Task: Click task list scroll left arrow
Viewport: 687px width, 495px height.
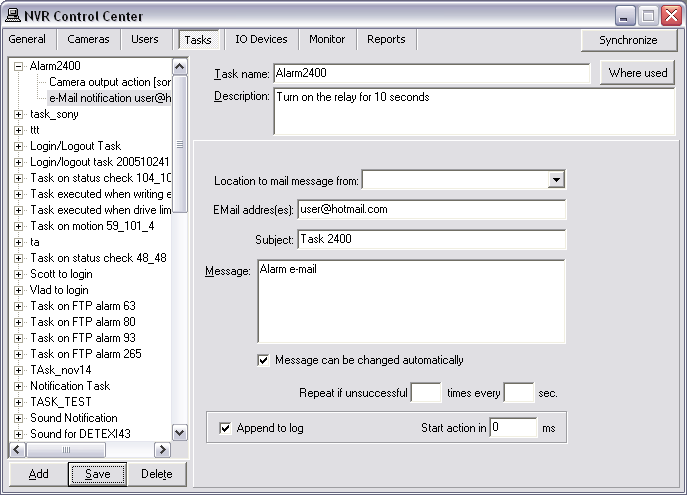Action: [17, 449]
